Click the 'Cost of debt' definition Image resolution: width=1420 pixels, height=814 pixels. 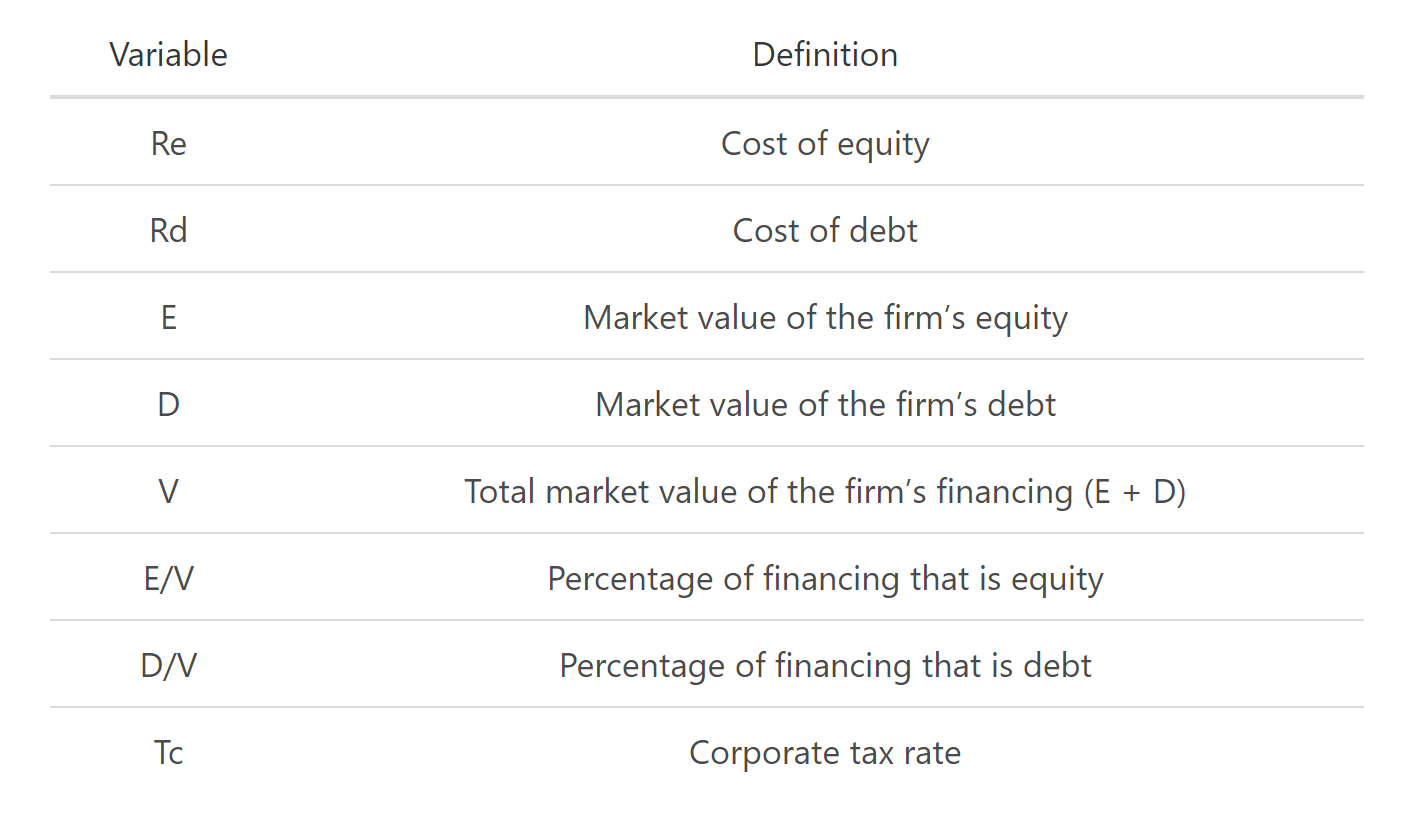coord(825,230)
